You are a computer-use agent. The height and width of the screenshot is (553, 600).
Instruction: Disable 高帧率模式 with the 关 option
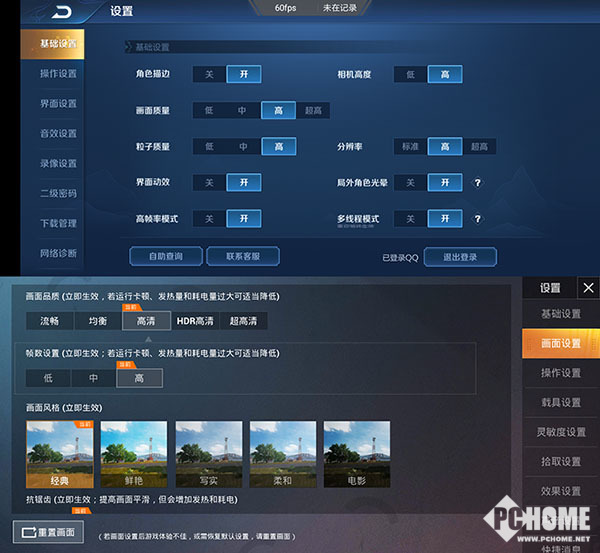click(209, 218)
